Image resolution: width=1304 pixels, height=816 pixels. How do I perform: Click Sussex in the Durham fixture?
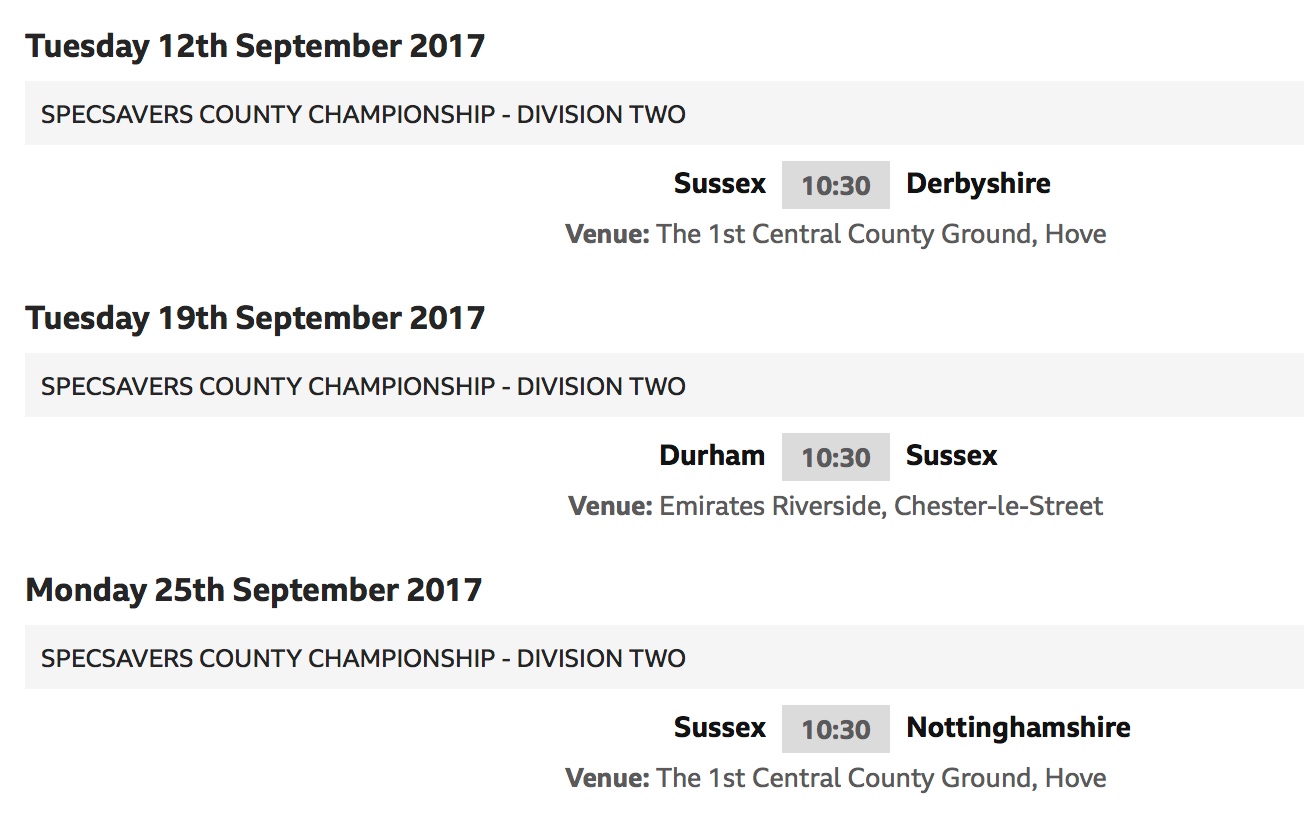tap(952, 456)
